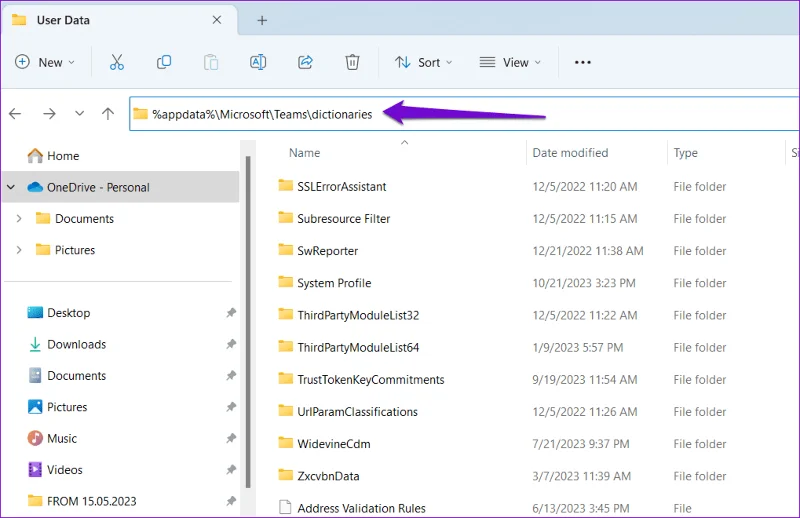Select UrlParamClassifications folder
The height and width of the screenshot is (518, 800).
[x=357, y=412]
